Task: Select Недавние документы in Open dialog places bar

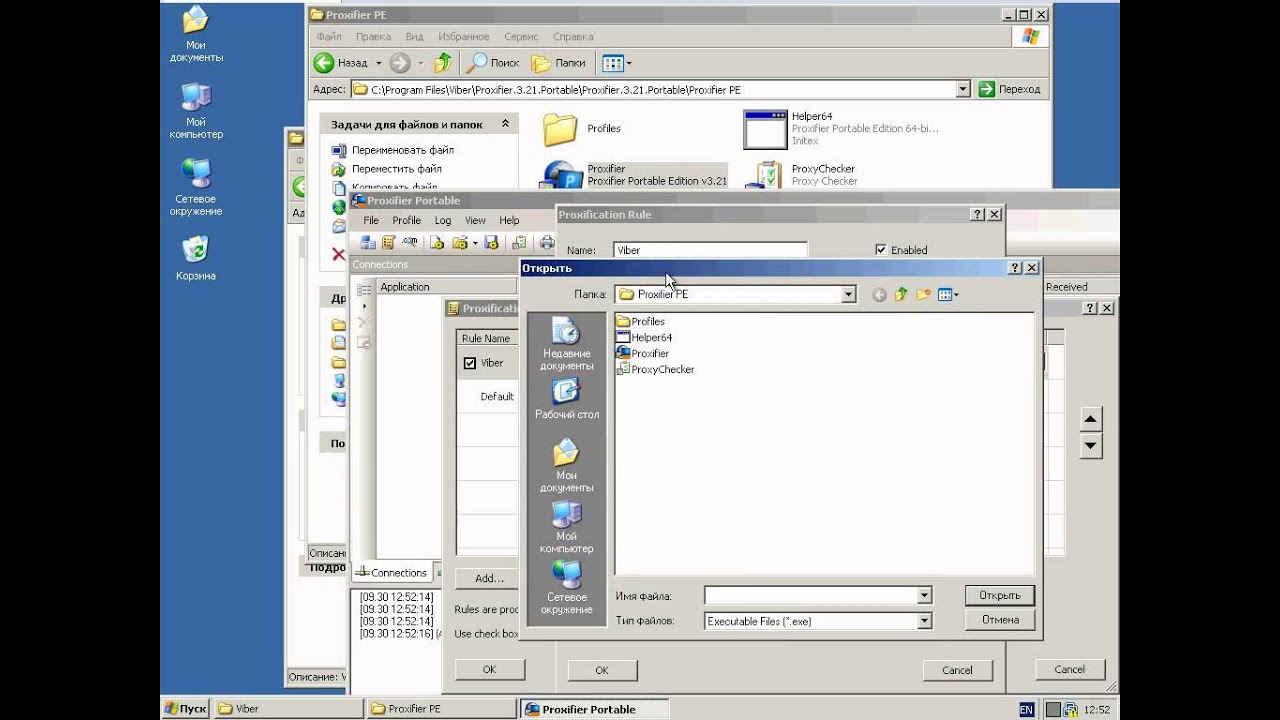Action: click(x=567, y=346)
